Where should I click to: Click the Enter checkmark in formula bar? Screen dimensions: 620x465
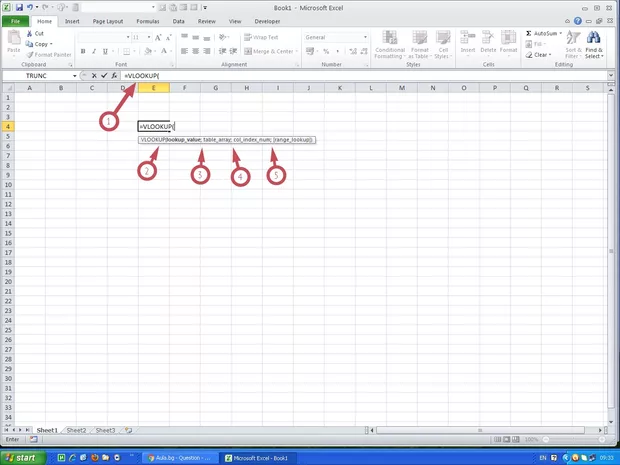tap(104, 76)
